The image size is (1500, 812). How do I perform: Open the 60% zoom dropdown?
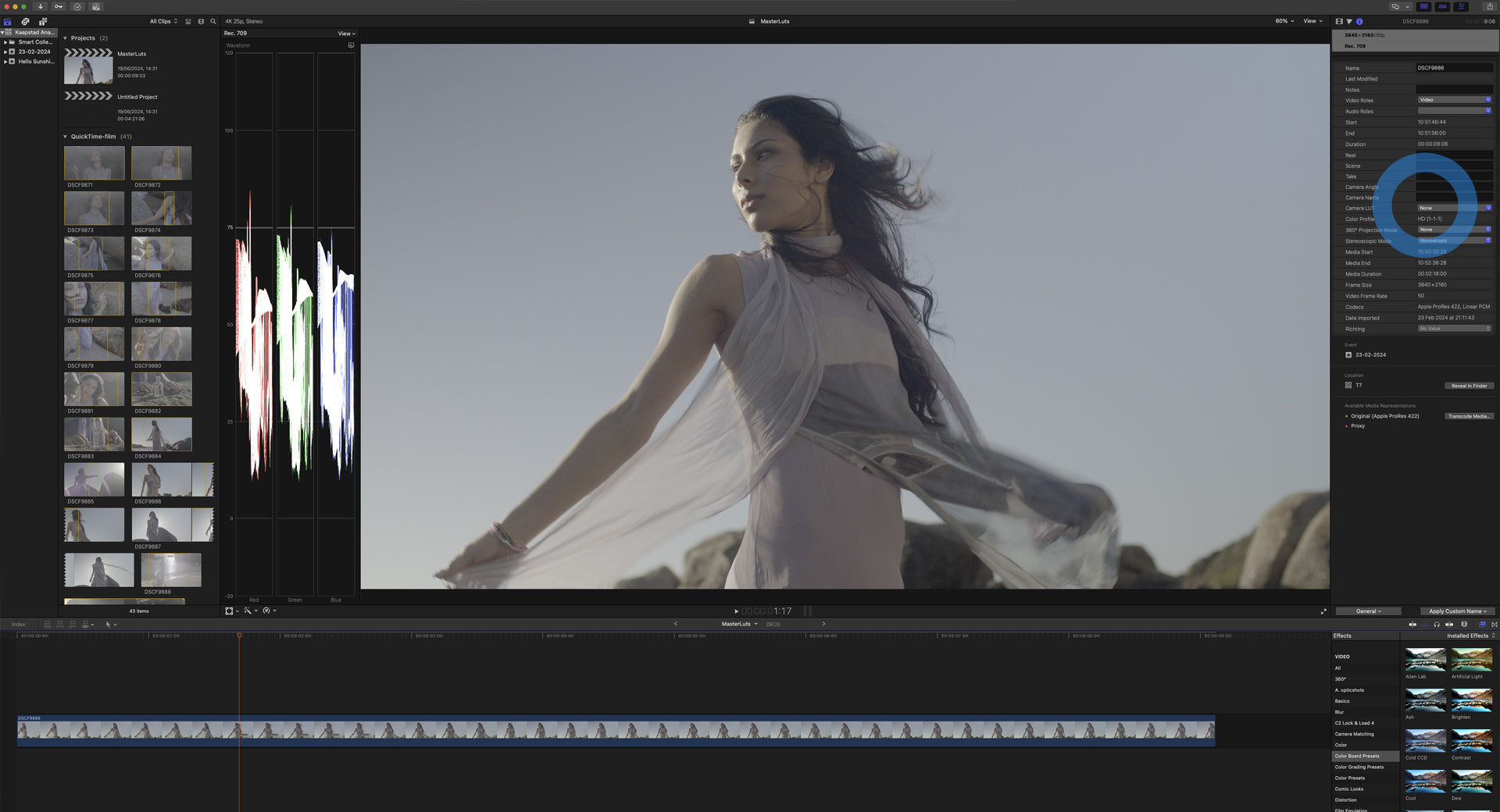1284,21
